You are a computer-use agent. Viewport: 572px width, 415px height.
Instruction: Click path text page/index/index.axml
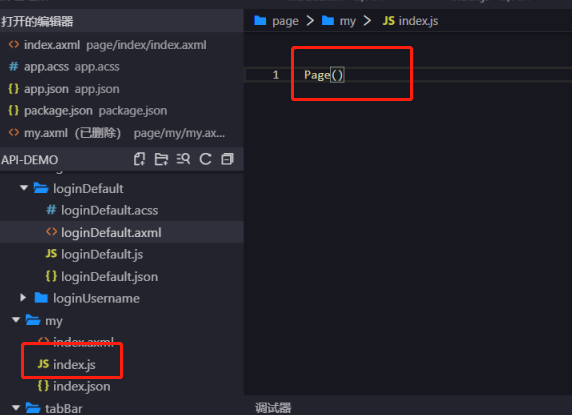coord(146,45)
